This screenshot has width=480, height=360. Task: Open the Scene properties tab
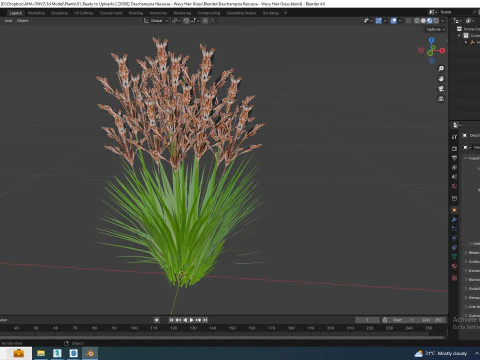(454, 177)
